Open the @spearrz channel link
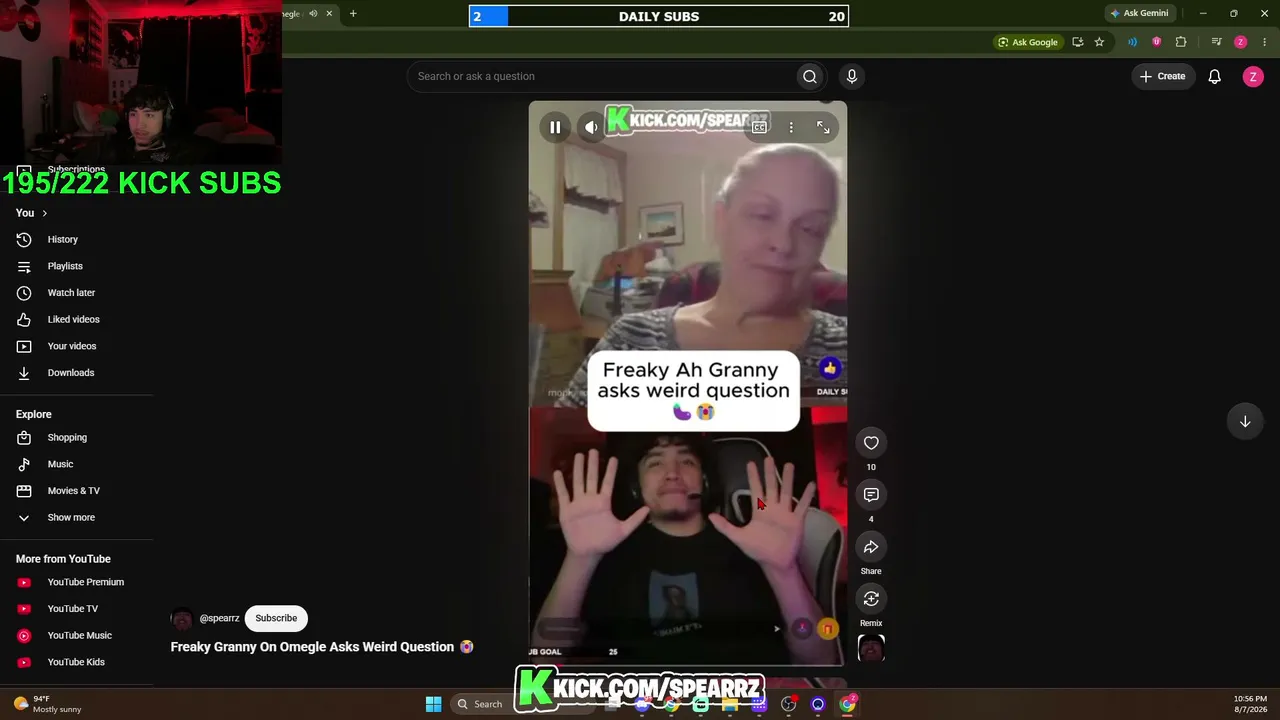1280x720 pixels. coord(219,618)
